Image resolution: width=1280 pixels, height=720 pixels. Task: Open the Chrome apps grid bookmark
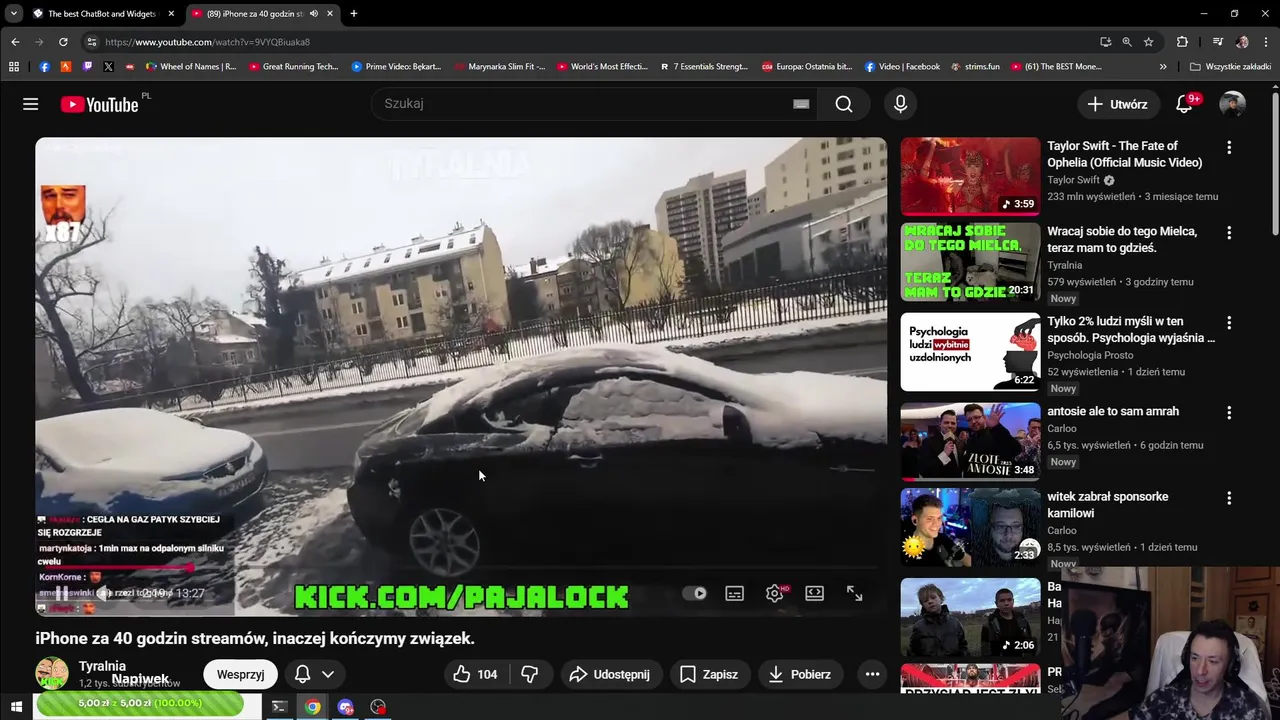(x=14, y=67)
